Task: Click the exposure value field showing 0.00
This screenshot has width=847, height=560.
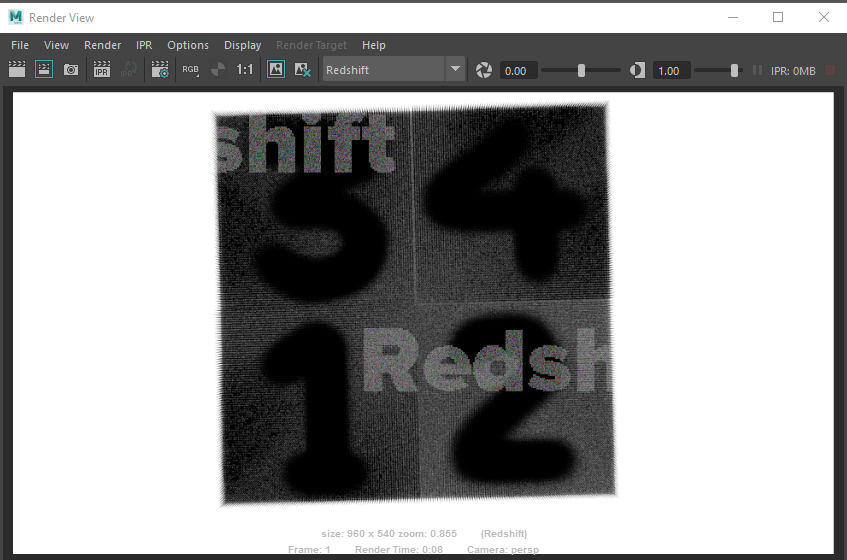Action: pos(518,71)
